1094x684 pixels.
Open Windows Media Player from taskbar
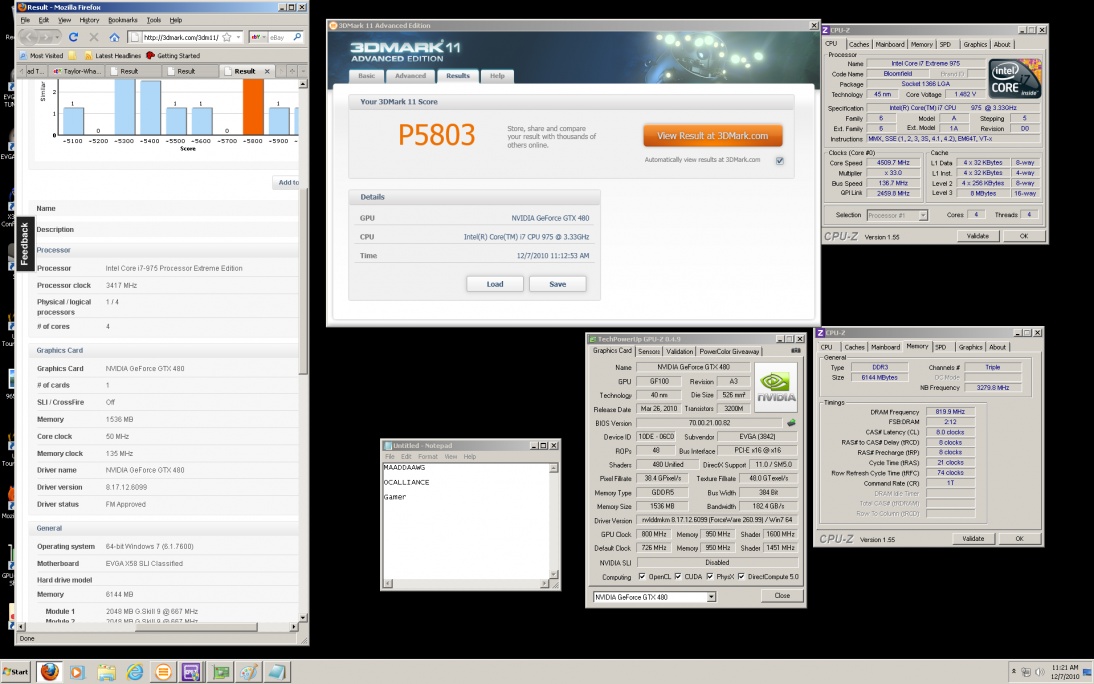click(x=77, y=671)
